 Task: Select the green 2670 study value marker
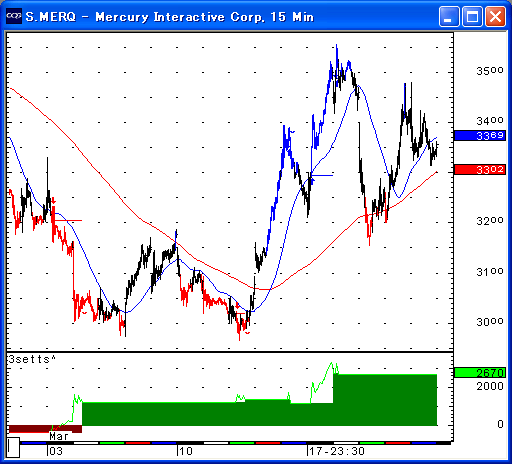click(480, 372)
